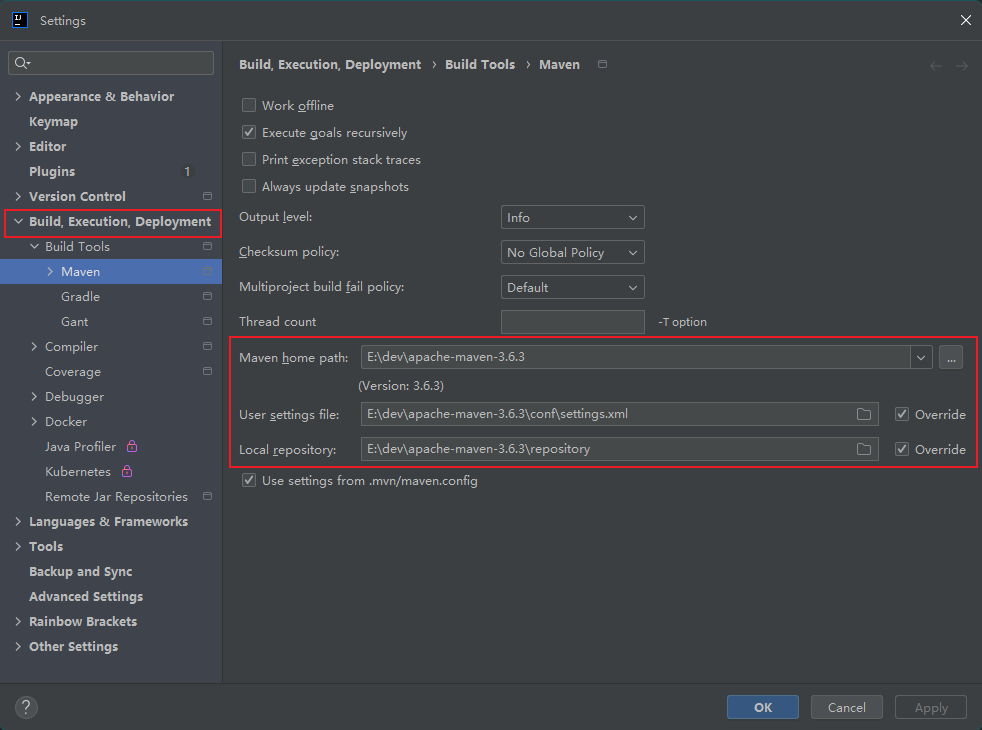Screen dimensions: 982x730
Task: Uncheck Override for Local repository
Action: click(902, 449)
